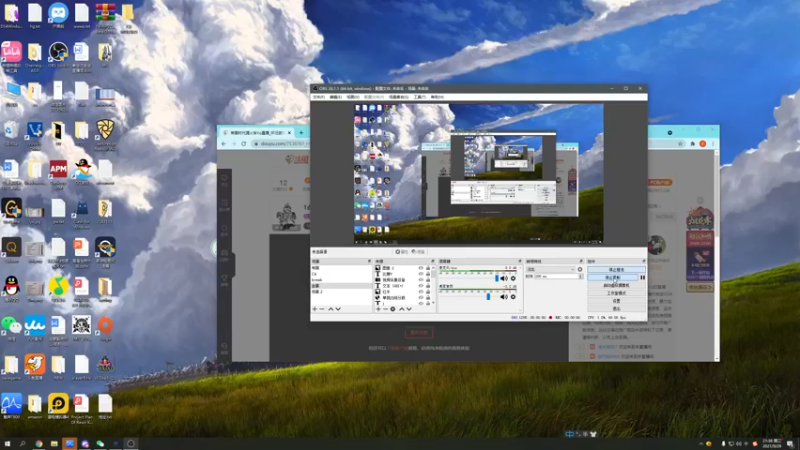800x450 pixels.
Task: Open the Help menu in OBS
Action: (437, 96)
